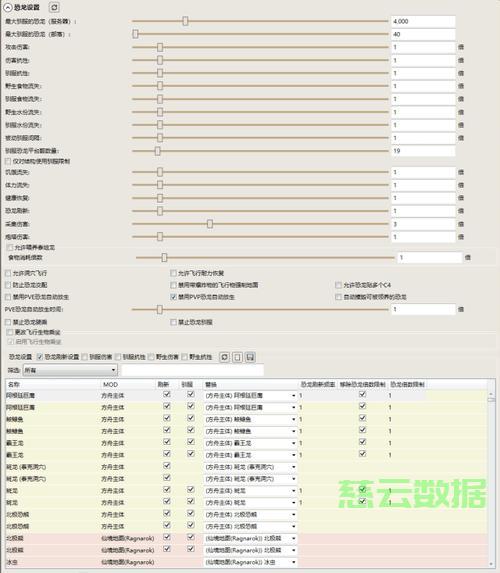Screen dimensions: 500x573
Task: Click the 炮塔伤害 slider handle
Action: click(x=160, y=237)
